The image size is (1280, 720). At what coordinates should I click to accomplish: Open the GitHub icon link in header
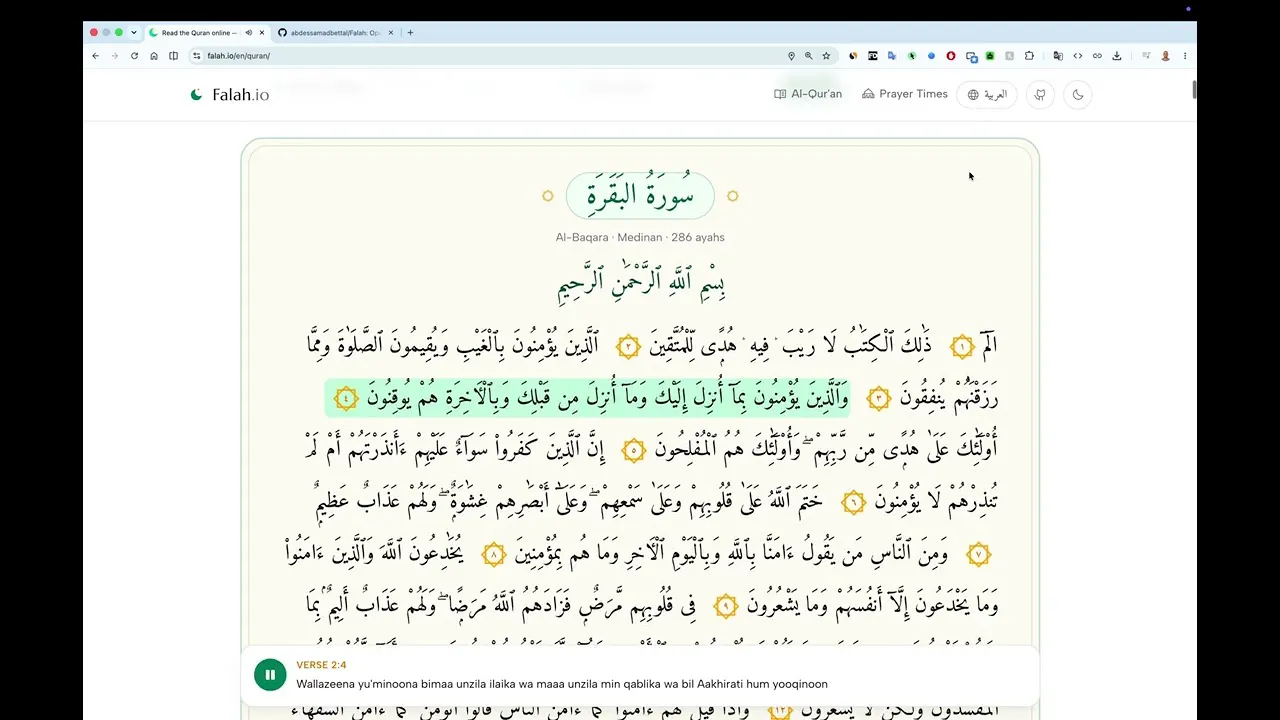1040,95
